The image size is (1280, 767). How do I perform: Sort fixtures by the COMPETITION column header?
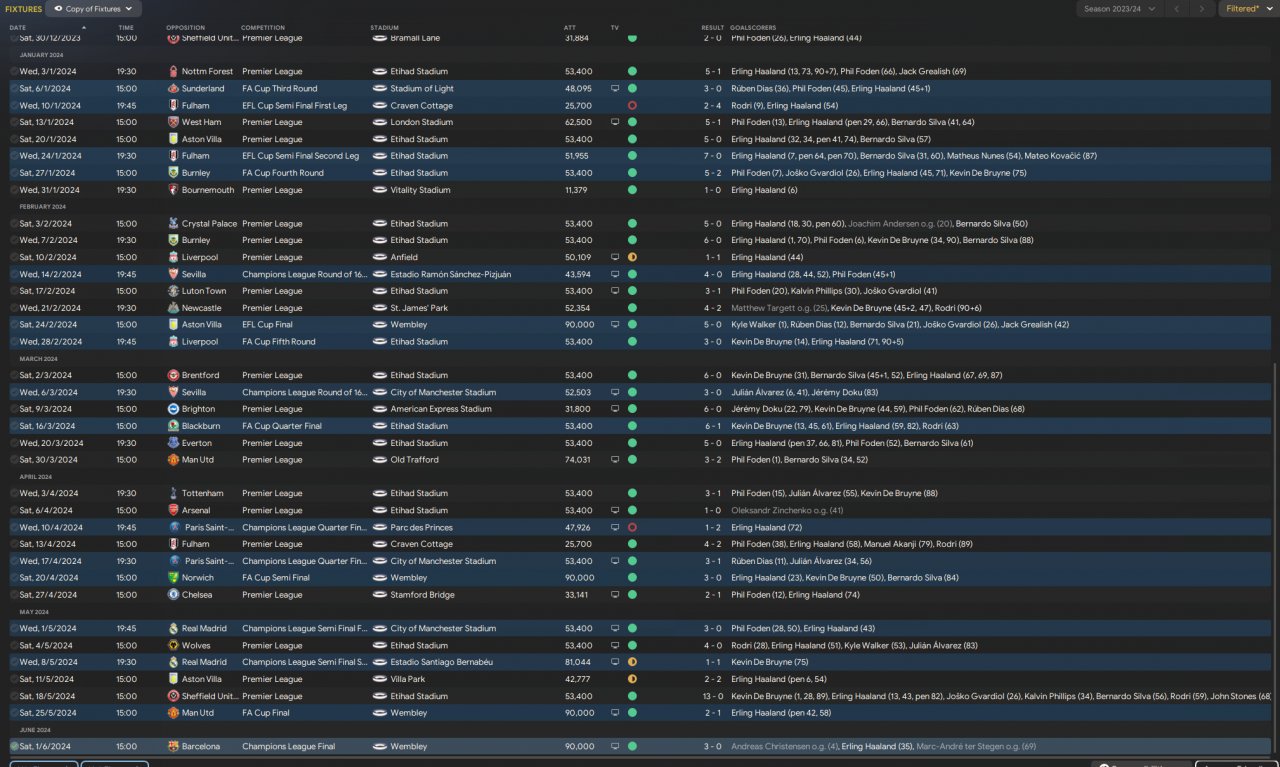[x=263, y=28]
